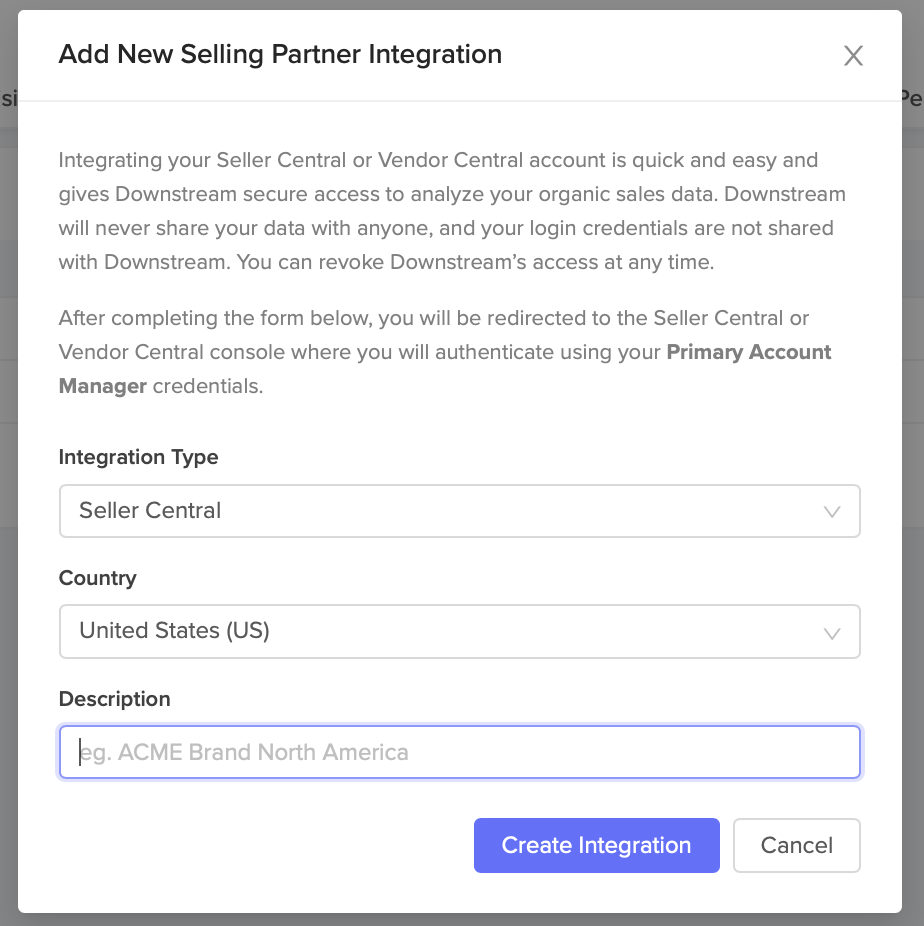The height and width of the screenshot is (926, 924).
Task: Click the Country field label
Action: pyautogui.click(x=97, y=578)
